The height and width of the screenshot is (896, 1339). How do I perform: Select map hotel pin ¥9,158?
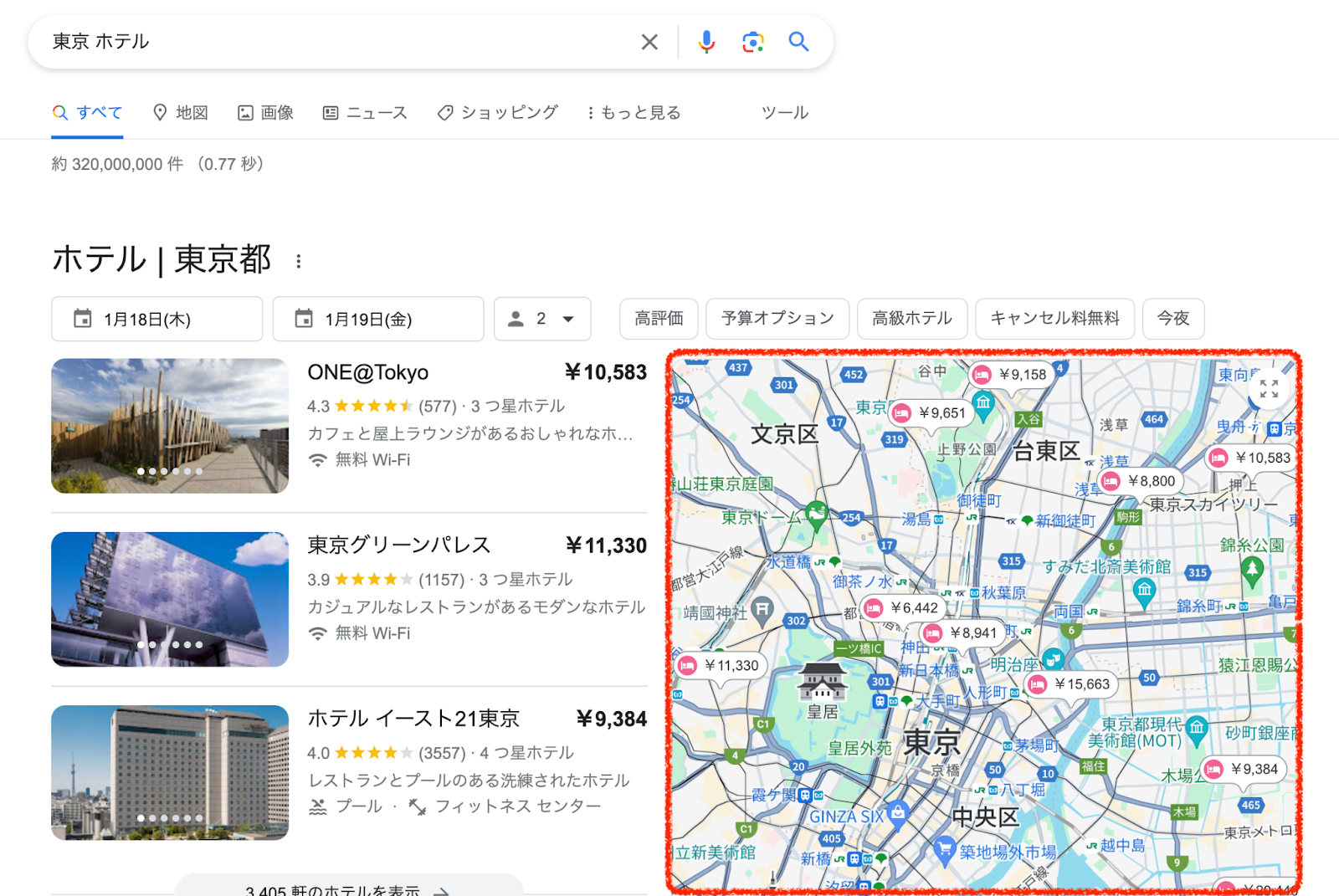1012,375
